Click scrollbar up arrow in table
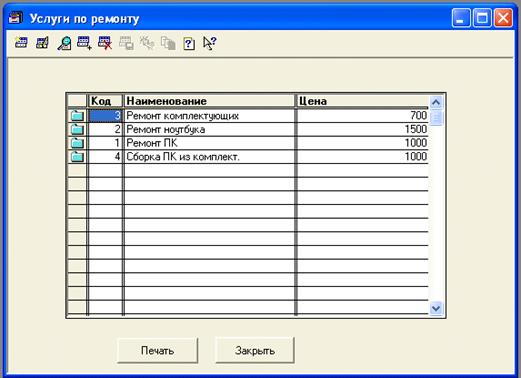Image resolution: width=521 pixels, height=378 pixels. 436,102
